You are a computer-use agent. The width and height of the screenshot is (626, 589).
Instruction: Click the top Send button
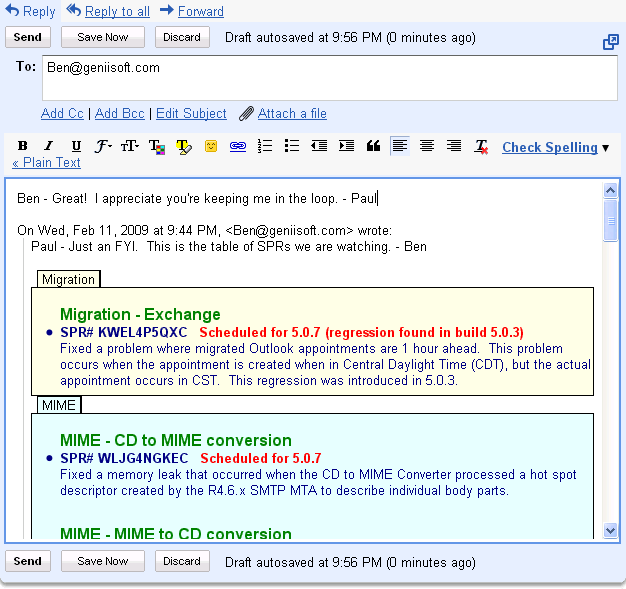[x=28, y=37]
